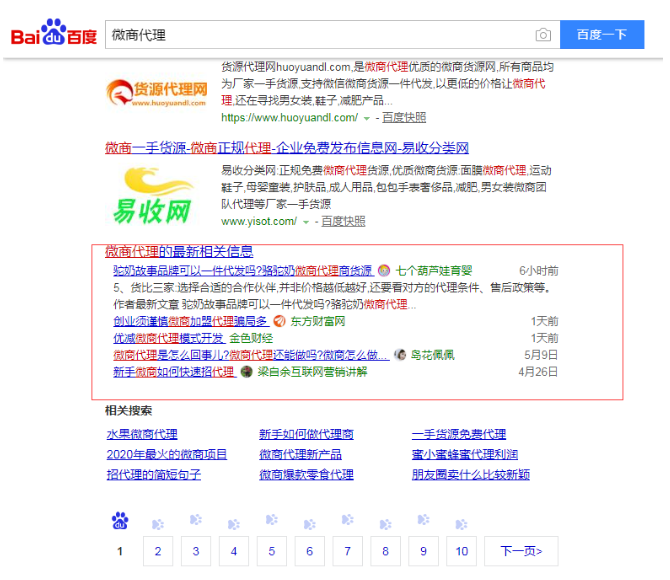Viewport: 670px width, 580px height.
Task: Go to results page 3
Action: [196, 551]
